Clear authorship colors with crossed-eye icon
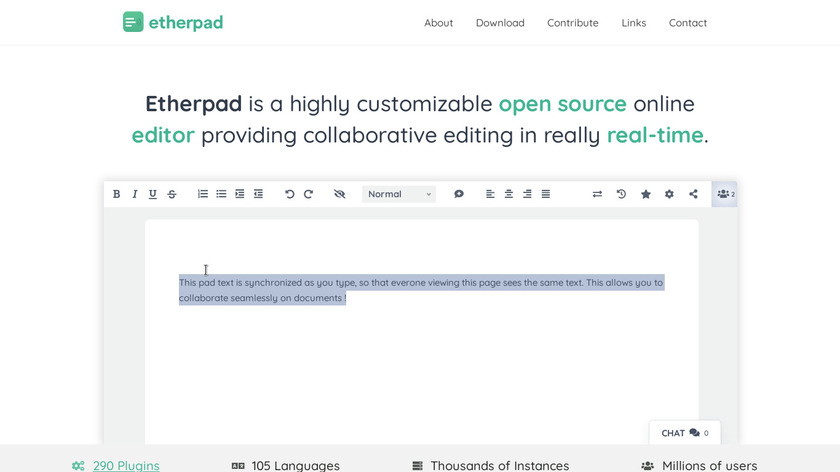Screen dimensions: 840x472 click(x=340, y=194)
